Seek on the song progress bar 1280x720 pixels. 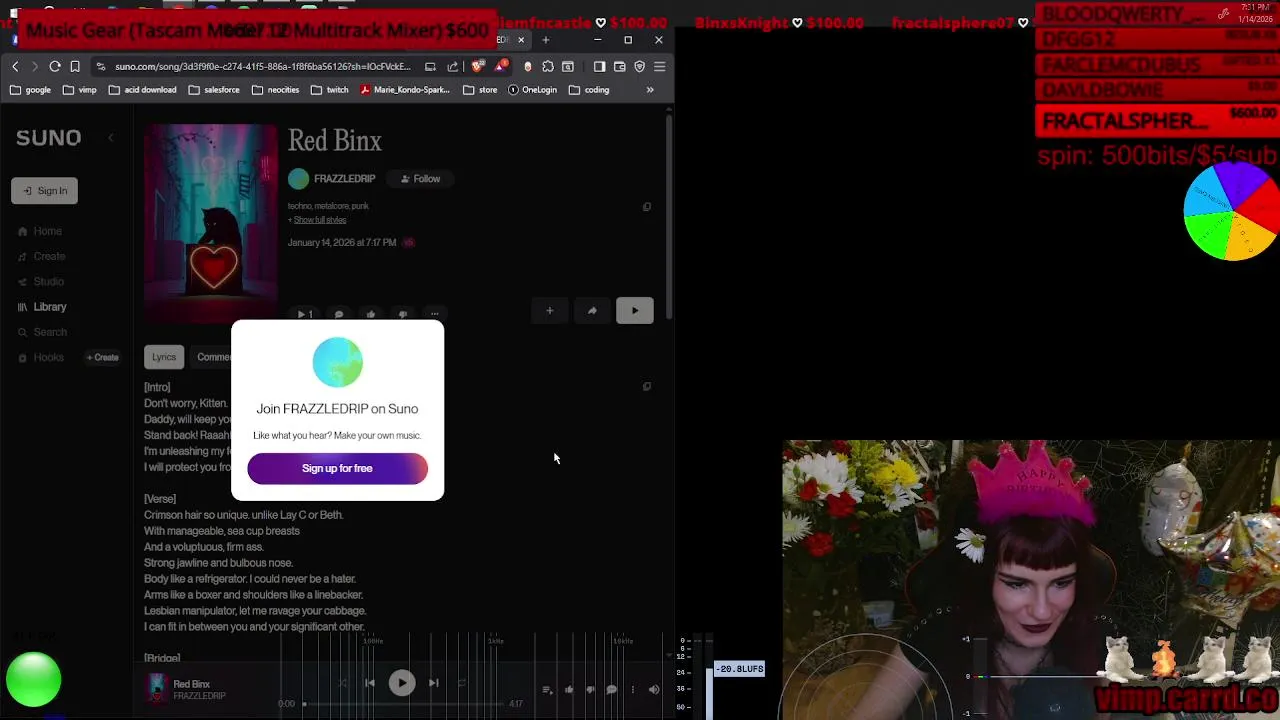[402, 704]
